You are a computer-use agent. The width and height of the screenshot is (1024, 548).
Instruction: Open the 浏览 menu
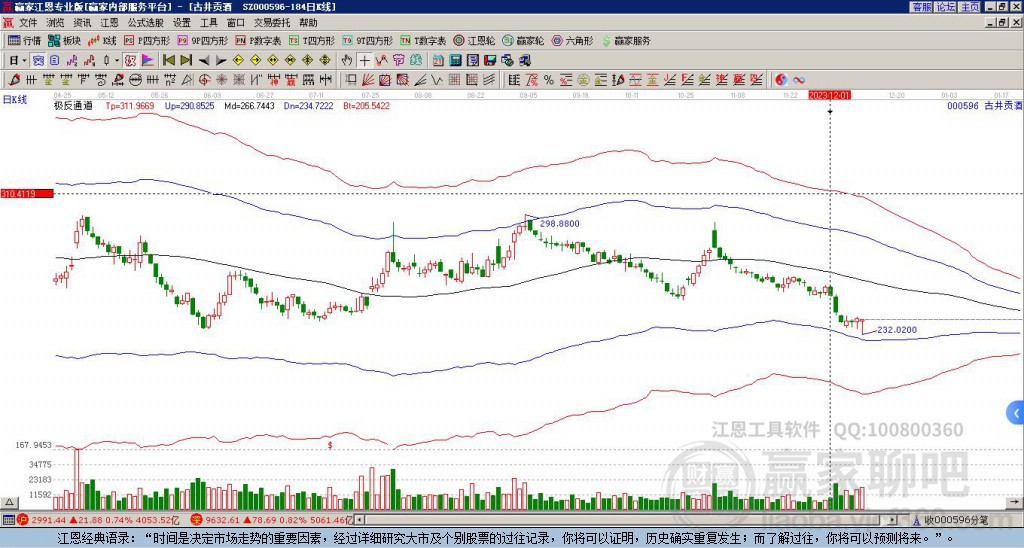coord(55,23)
